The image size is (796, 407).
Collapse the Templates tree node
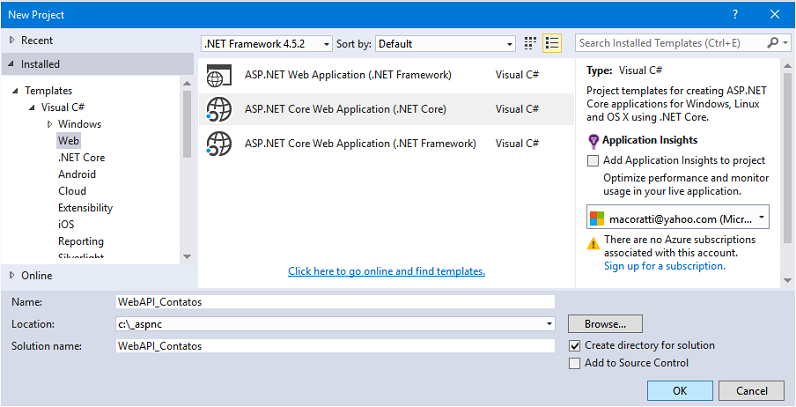coord(15,91)
